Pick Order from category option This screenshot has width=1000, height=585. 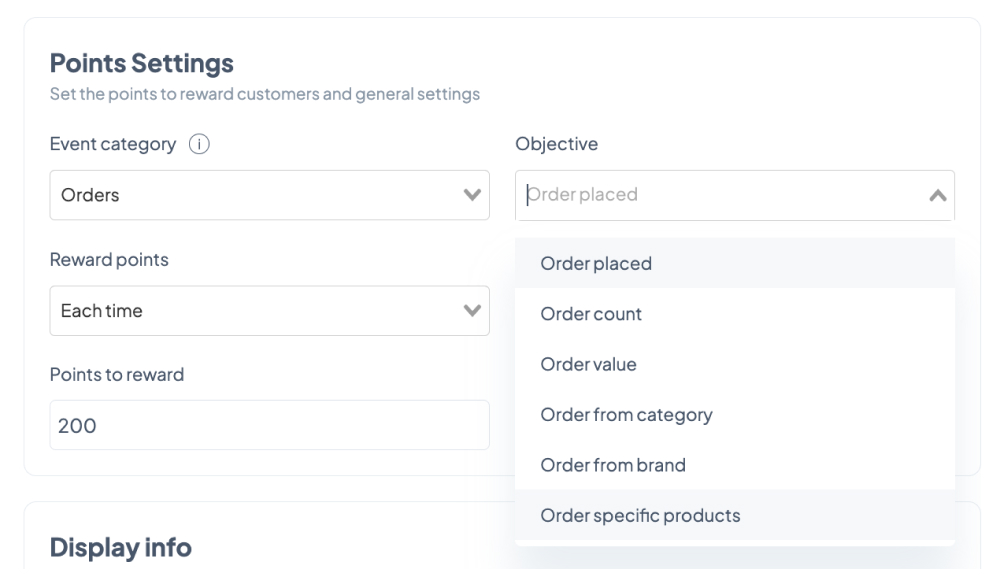click(x=735, y=415)
